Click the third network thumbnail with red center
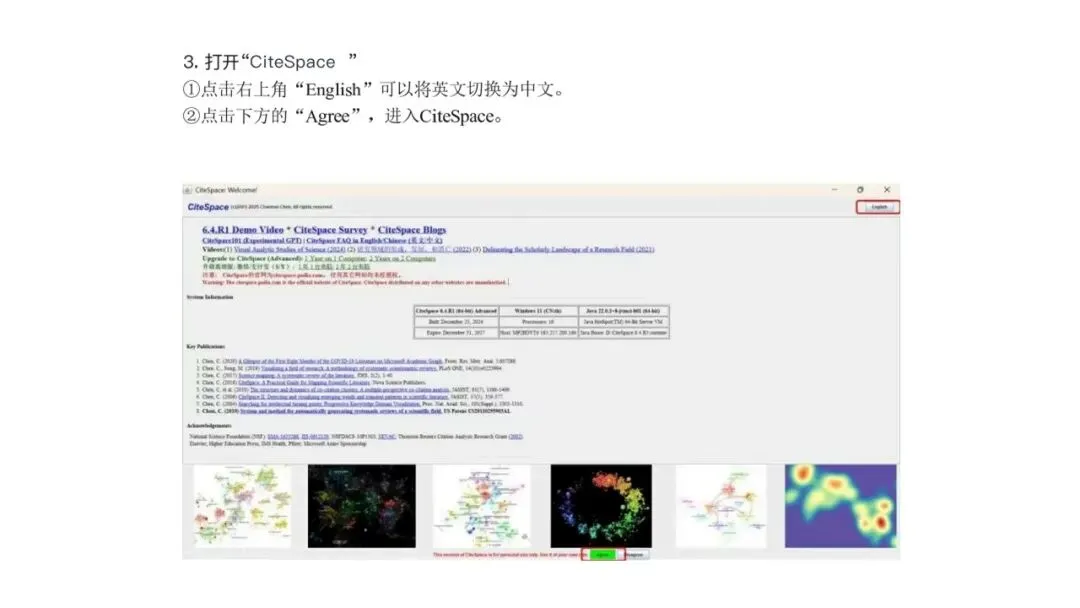1080x608 pixels. [481, 506]
